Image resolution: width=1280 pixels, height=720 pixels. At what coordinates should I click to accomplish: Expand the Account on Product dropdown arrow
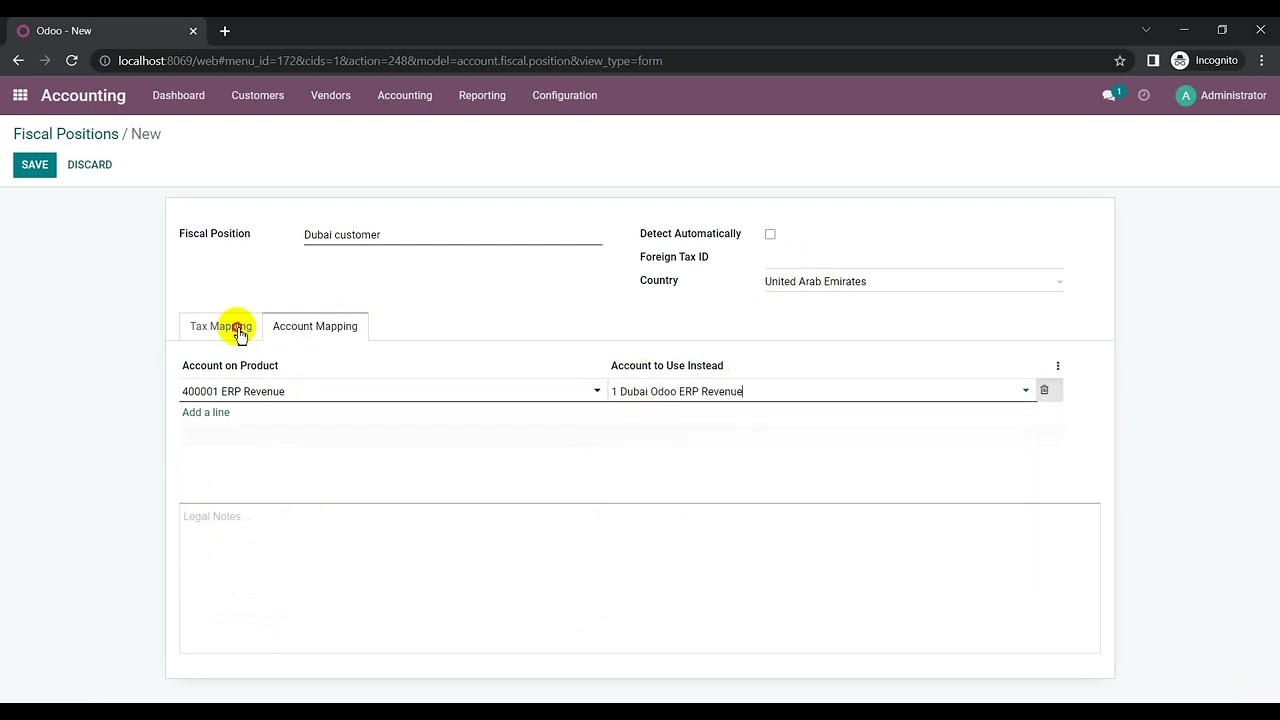(597, 391)
